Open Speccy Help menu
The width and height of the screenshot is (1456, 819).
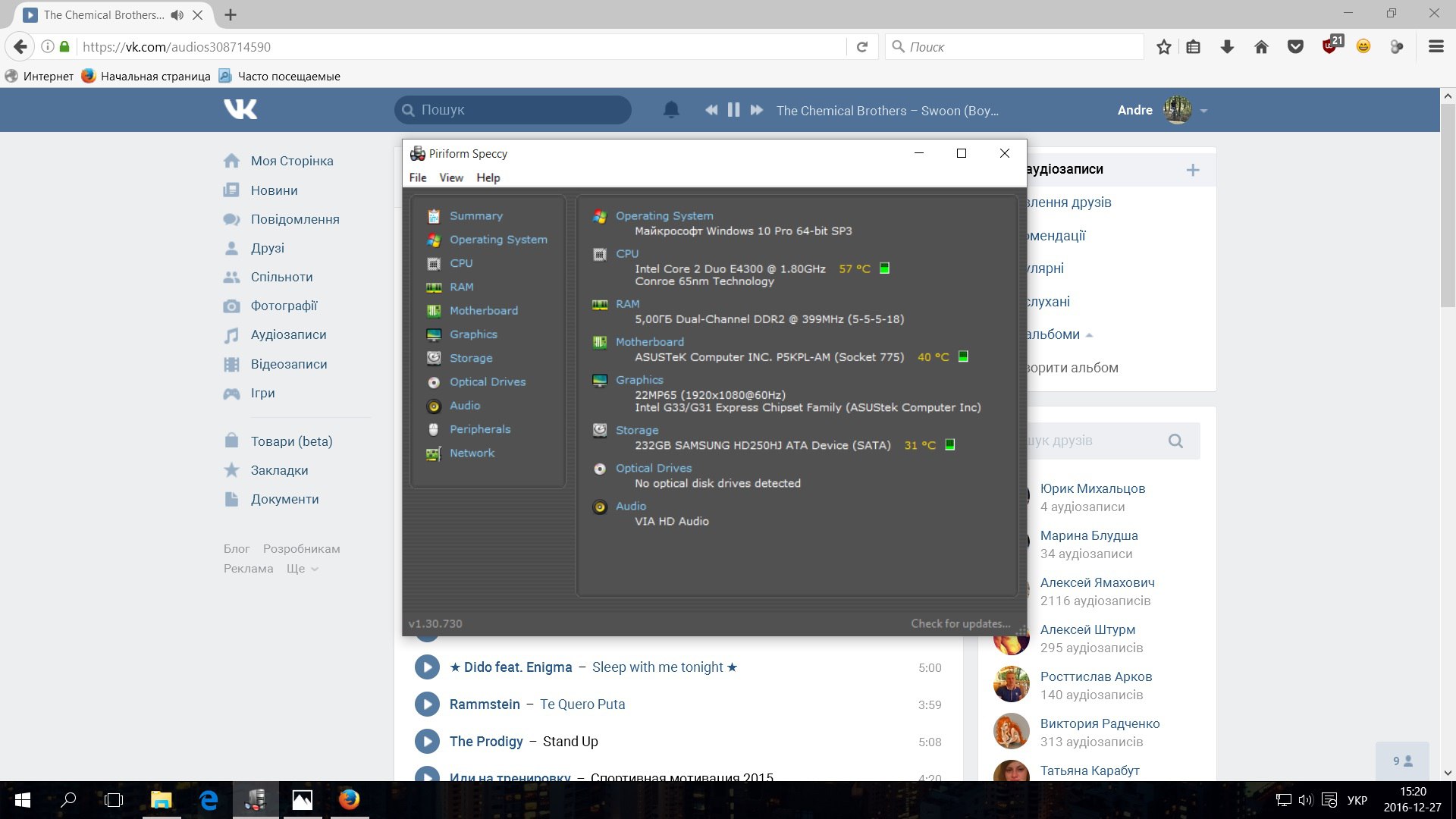pos(488,177)
